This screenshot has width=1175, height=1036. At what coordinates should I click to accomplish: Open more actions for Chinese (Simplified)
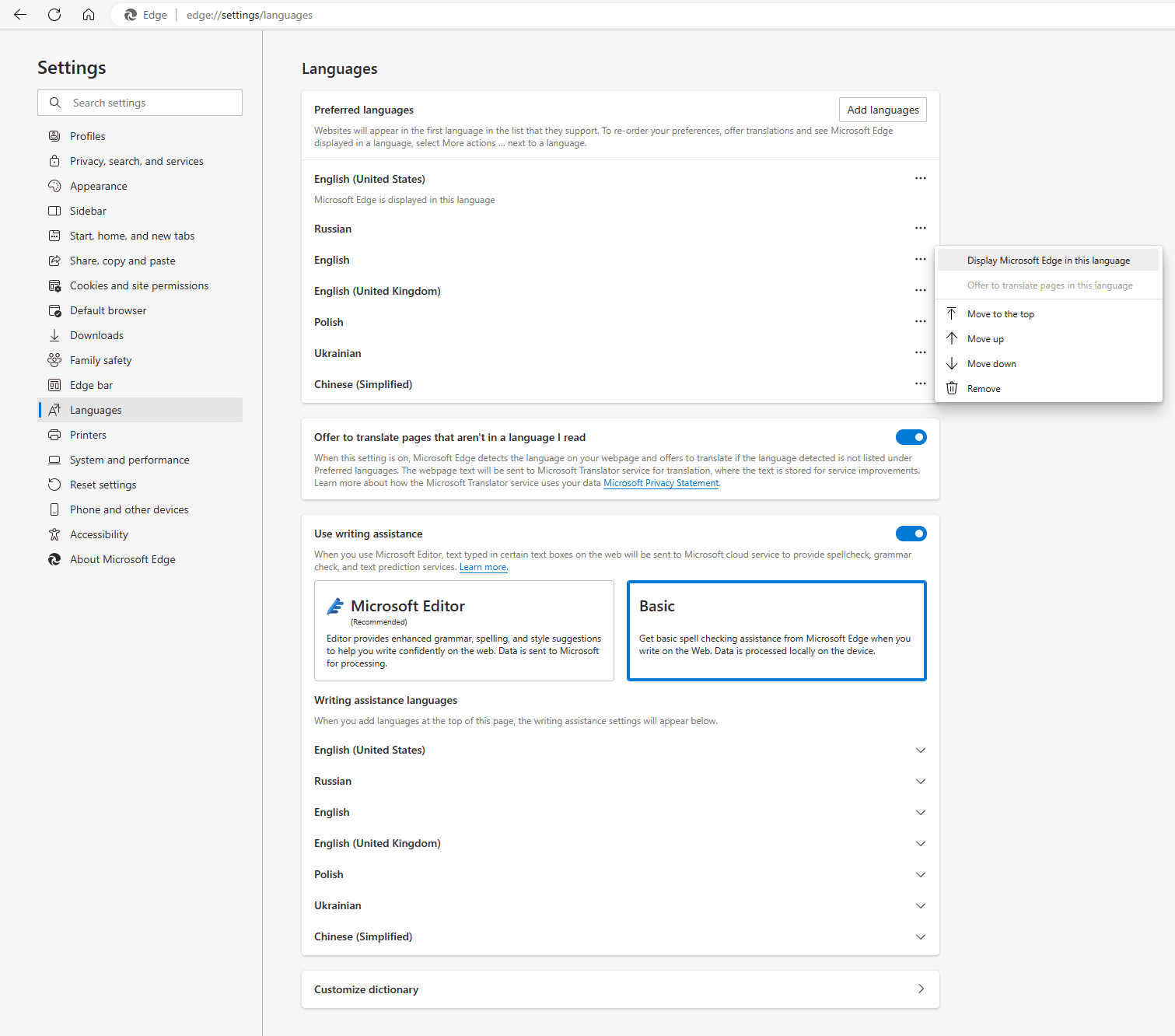tap(920, 383)
